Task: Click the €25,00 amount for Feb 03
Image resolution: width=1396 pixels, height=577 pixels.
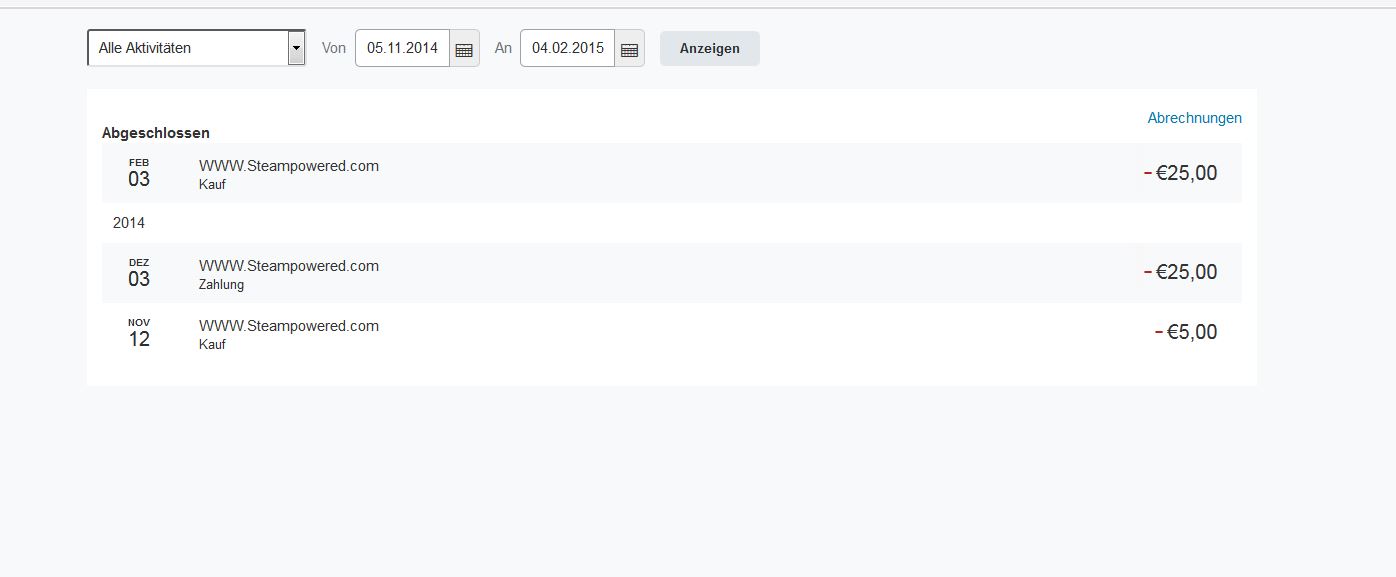Action: [x=1186, y=173]
